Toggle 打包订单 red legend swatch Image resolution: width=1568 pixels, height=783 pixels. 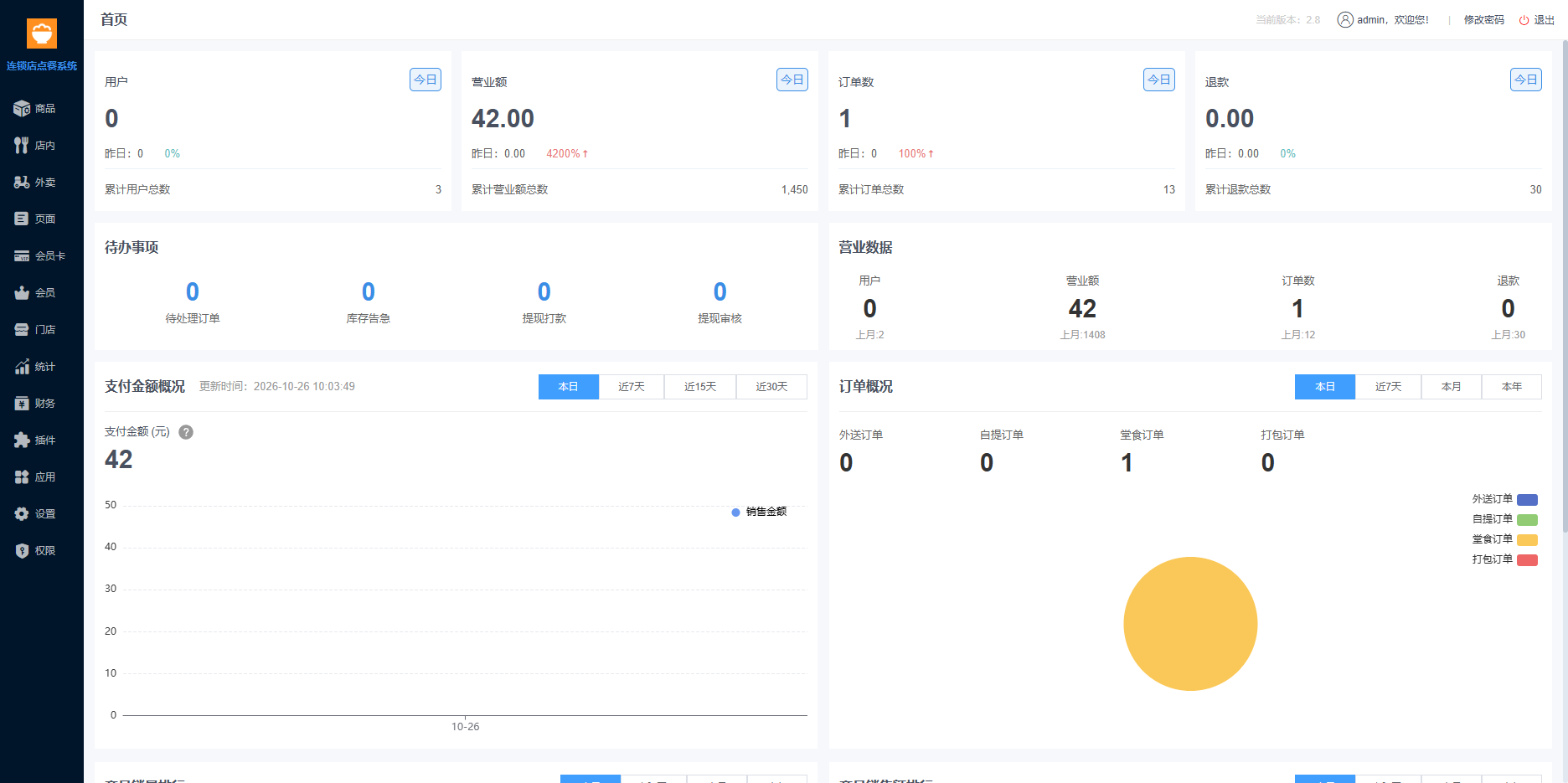point(1527,560)
